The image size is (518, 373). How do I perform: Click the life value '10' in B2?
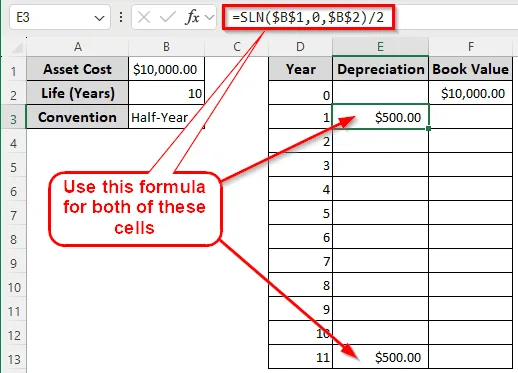coord(166,93)
